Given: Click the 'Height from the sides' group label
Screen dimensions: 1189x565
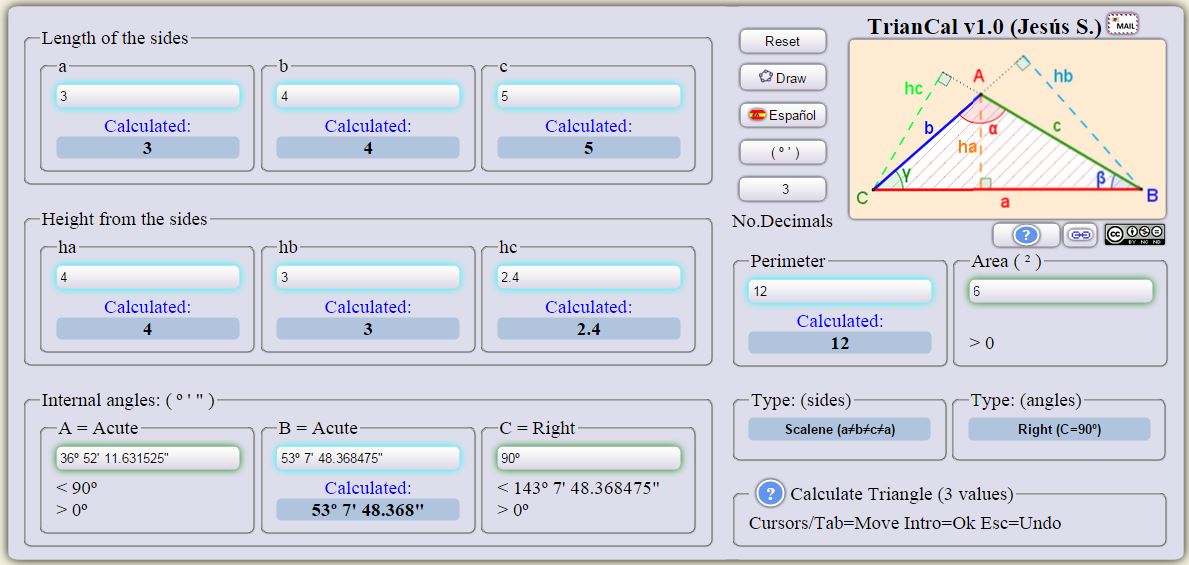Looking at the screenshot, I should point(124,219).
